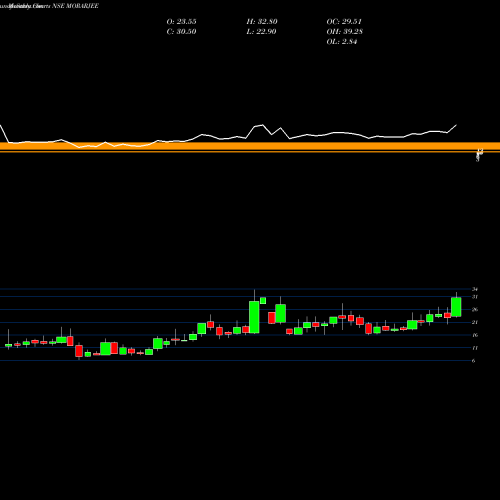
Task: Click the end of the white indicator line
Action: (456, 125)
